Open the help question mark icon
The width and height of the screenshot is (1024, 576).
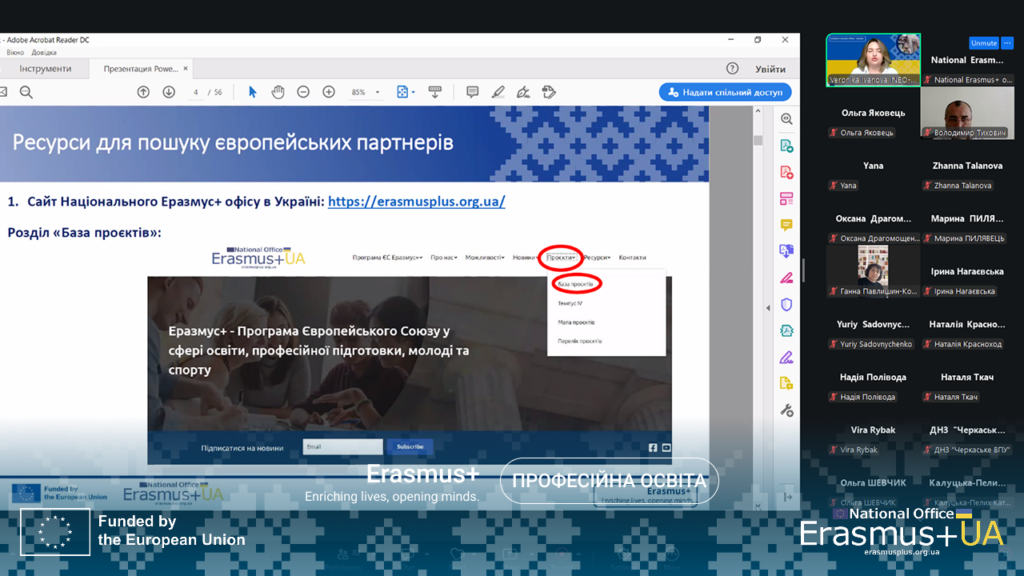732,68
